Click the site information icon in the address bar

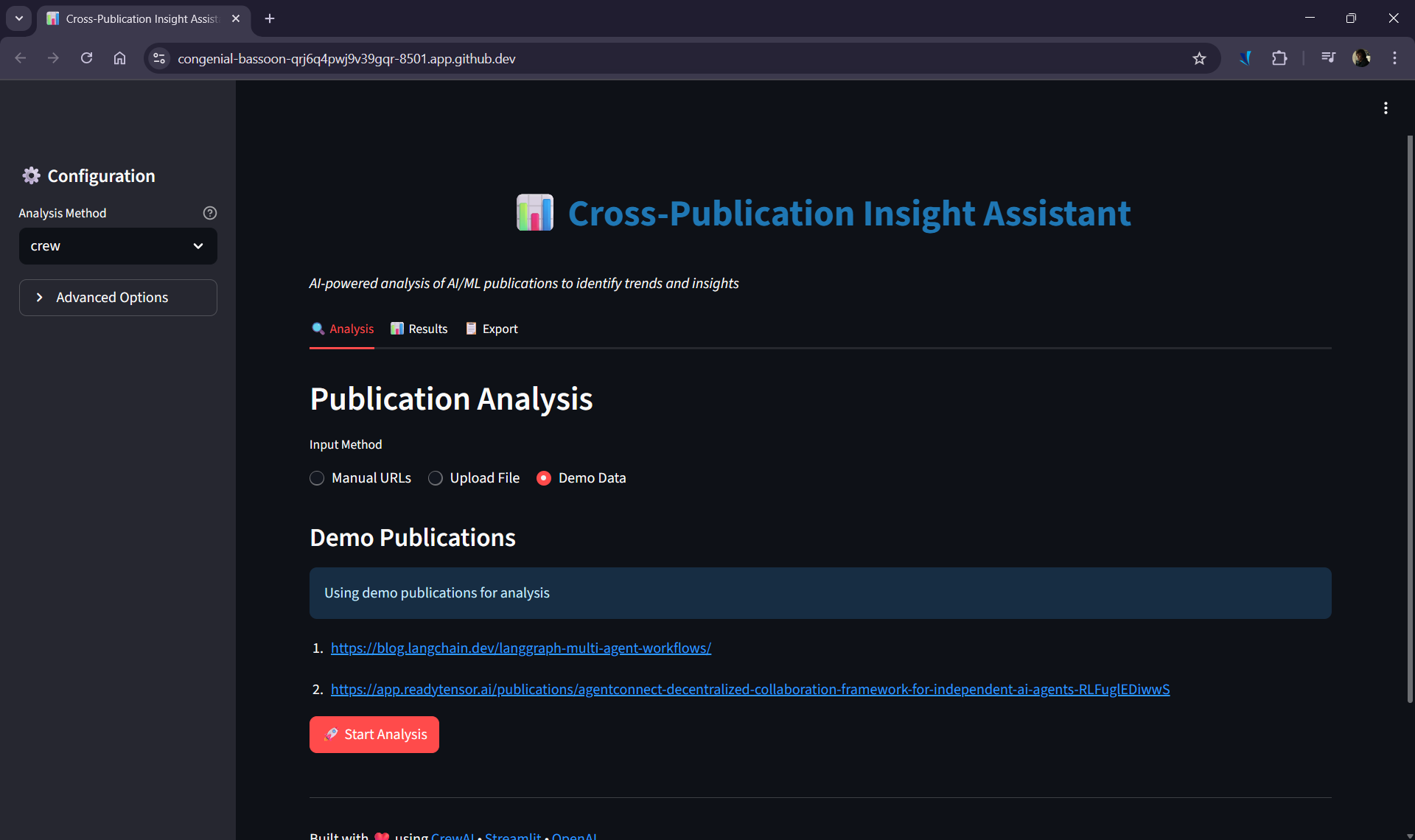pyautogui.click(x=158, y=58)
